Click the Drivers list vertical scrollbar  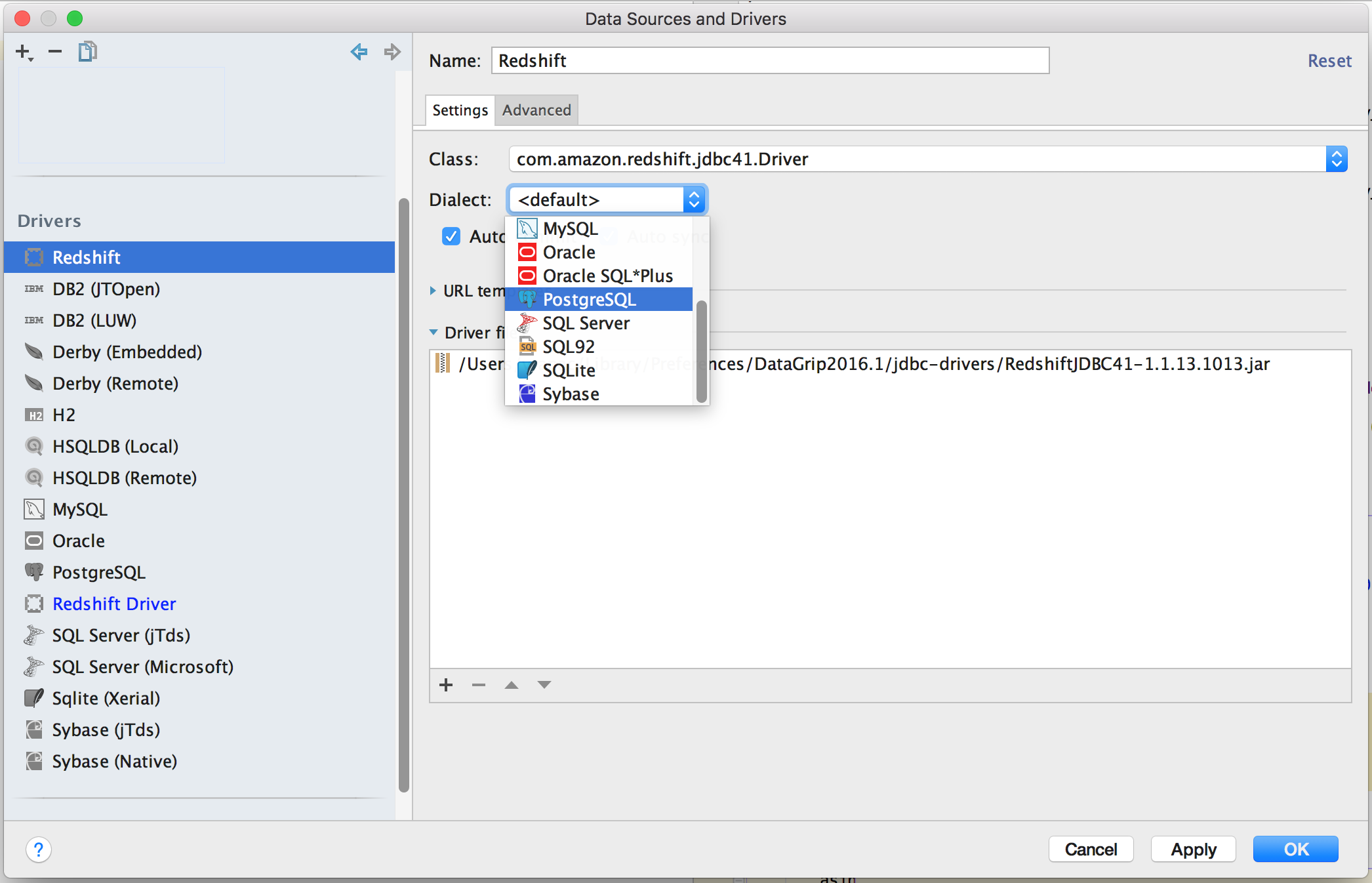(403, 495)
